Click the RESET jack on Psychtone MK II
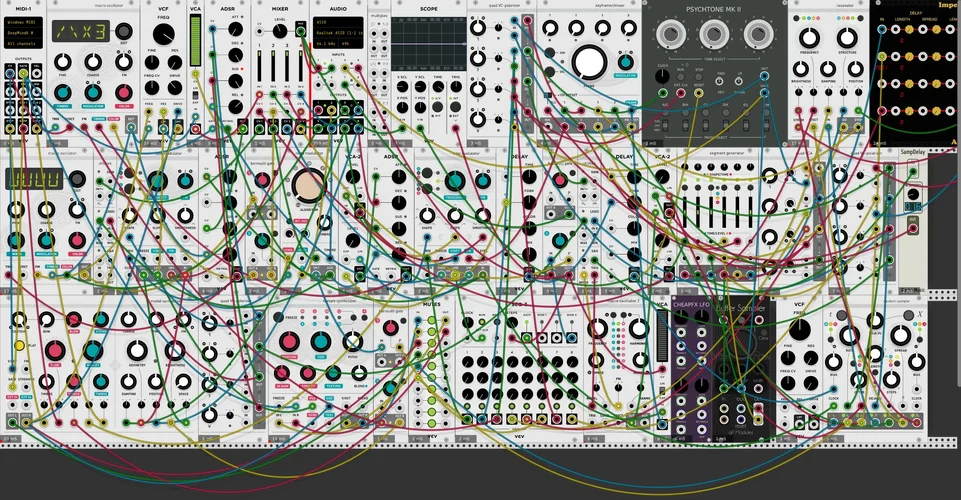This screenshot has width=961, height=500. pos(699,93)
